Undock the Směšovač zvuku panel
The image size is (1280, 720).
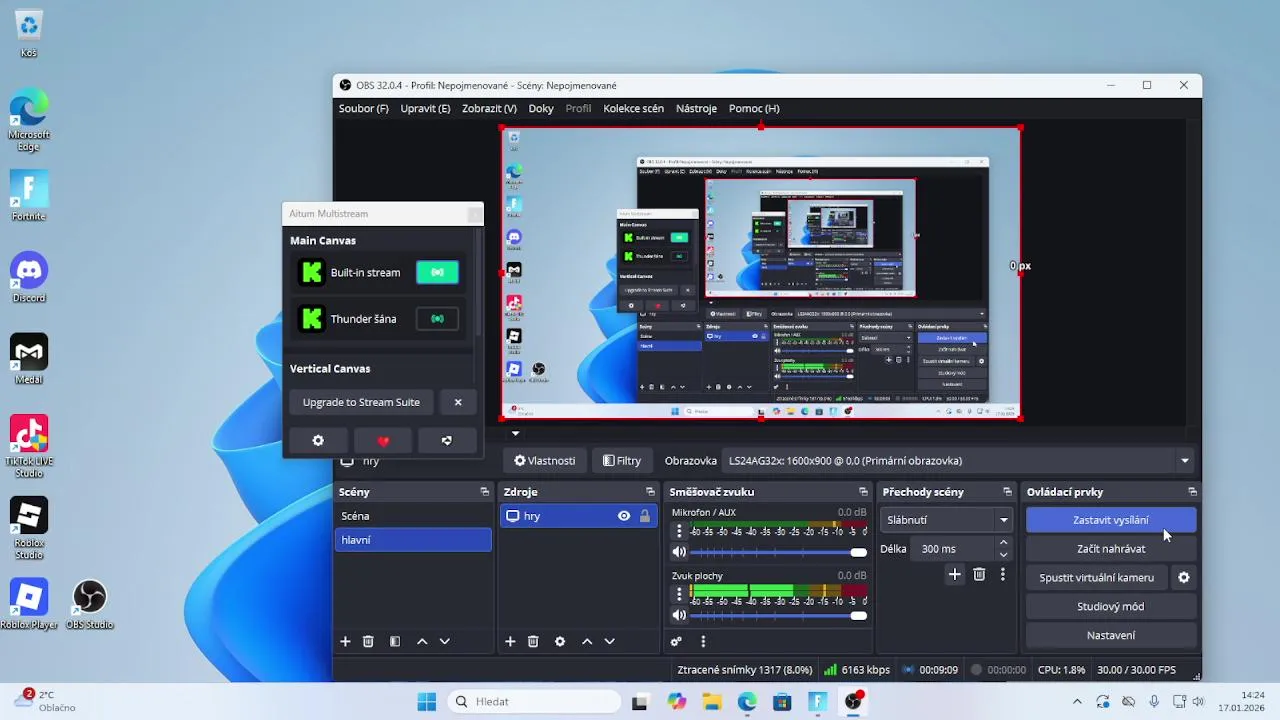pos(863,492)
